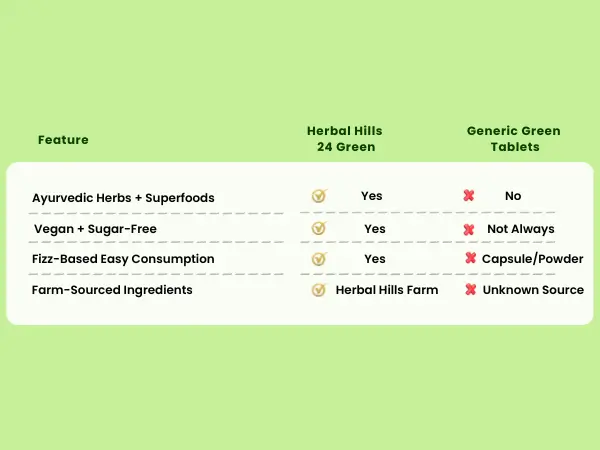Viewport: 600px width, 450px height.
Task: Click the checkmark icon in Vegan + Sugar-Free row
Action: (319, 228)
